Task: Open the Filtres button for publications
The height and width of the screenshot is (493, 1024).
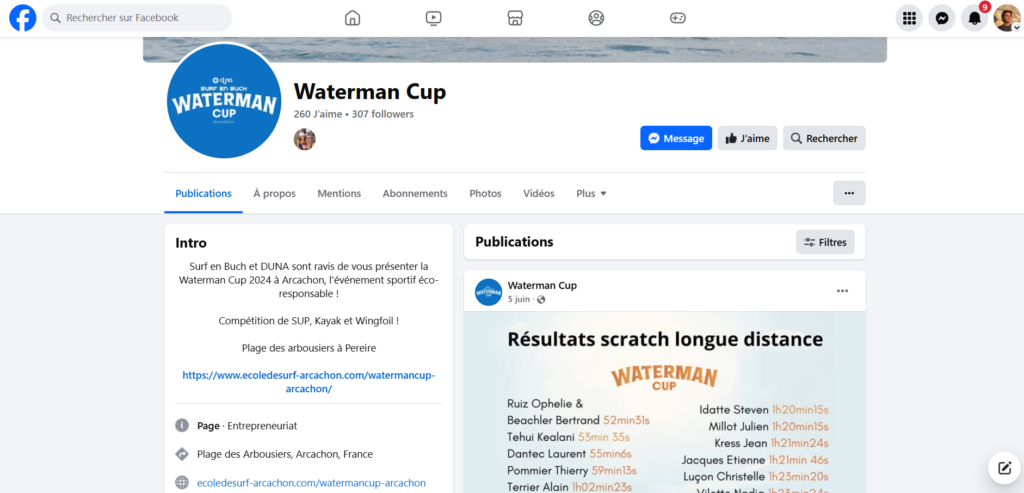Action: (x=825, y=242)
